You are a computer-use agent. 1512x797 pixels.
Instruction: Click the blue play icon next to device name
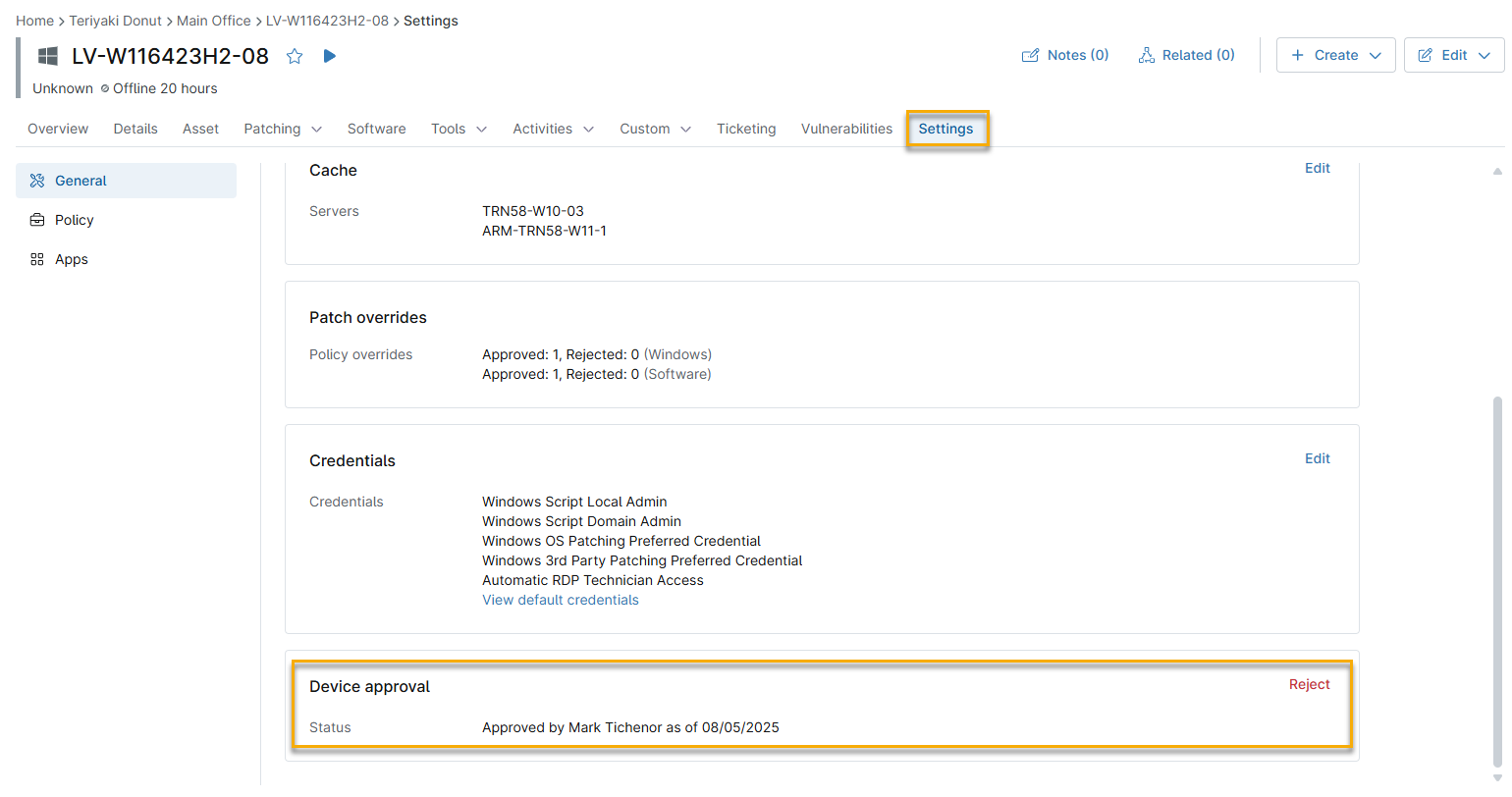click(330, 56)
